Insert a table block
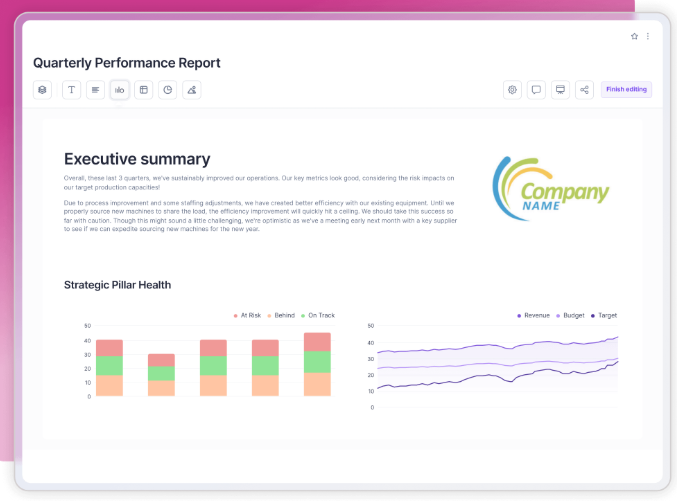The image size is (677, 501). (143, 90)
